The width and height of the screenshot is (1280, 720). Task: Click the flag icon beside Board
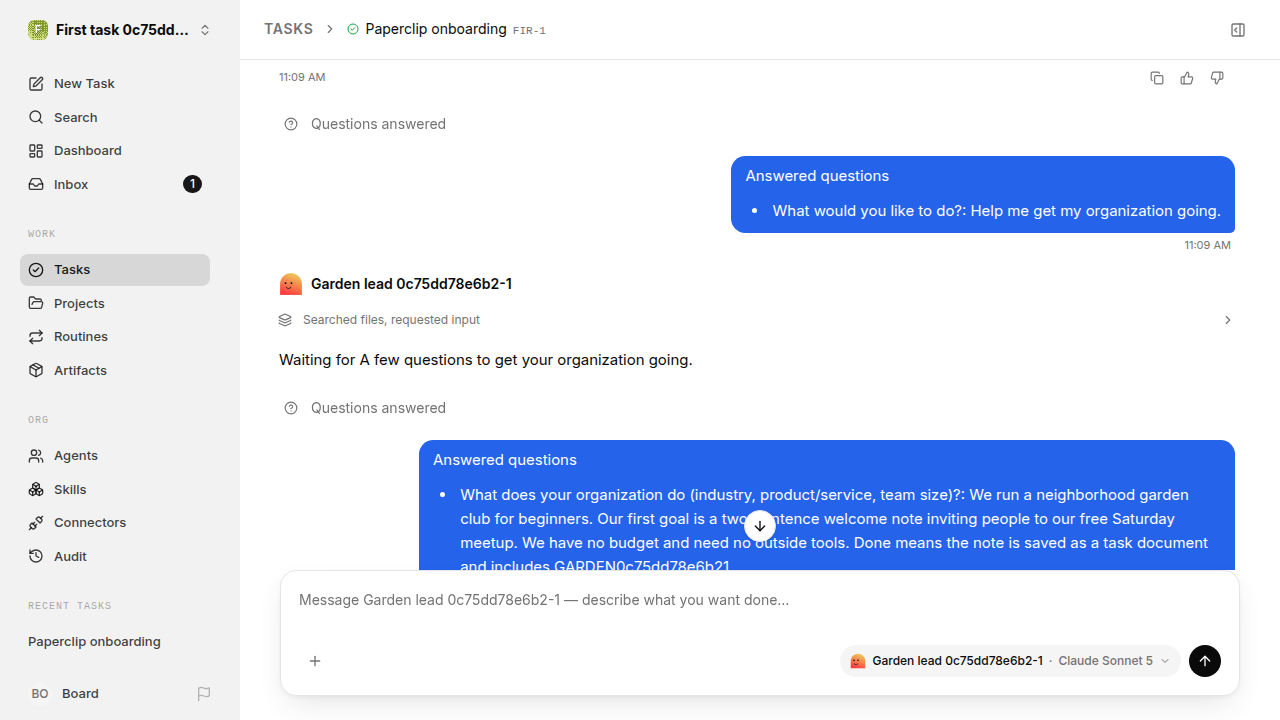204,694
